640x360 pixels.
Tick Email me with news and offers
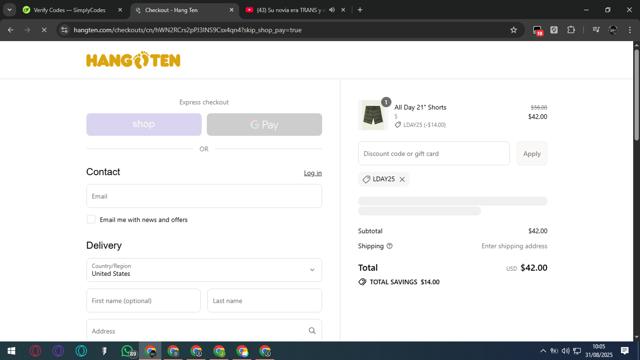pos(91,220)
